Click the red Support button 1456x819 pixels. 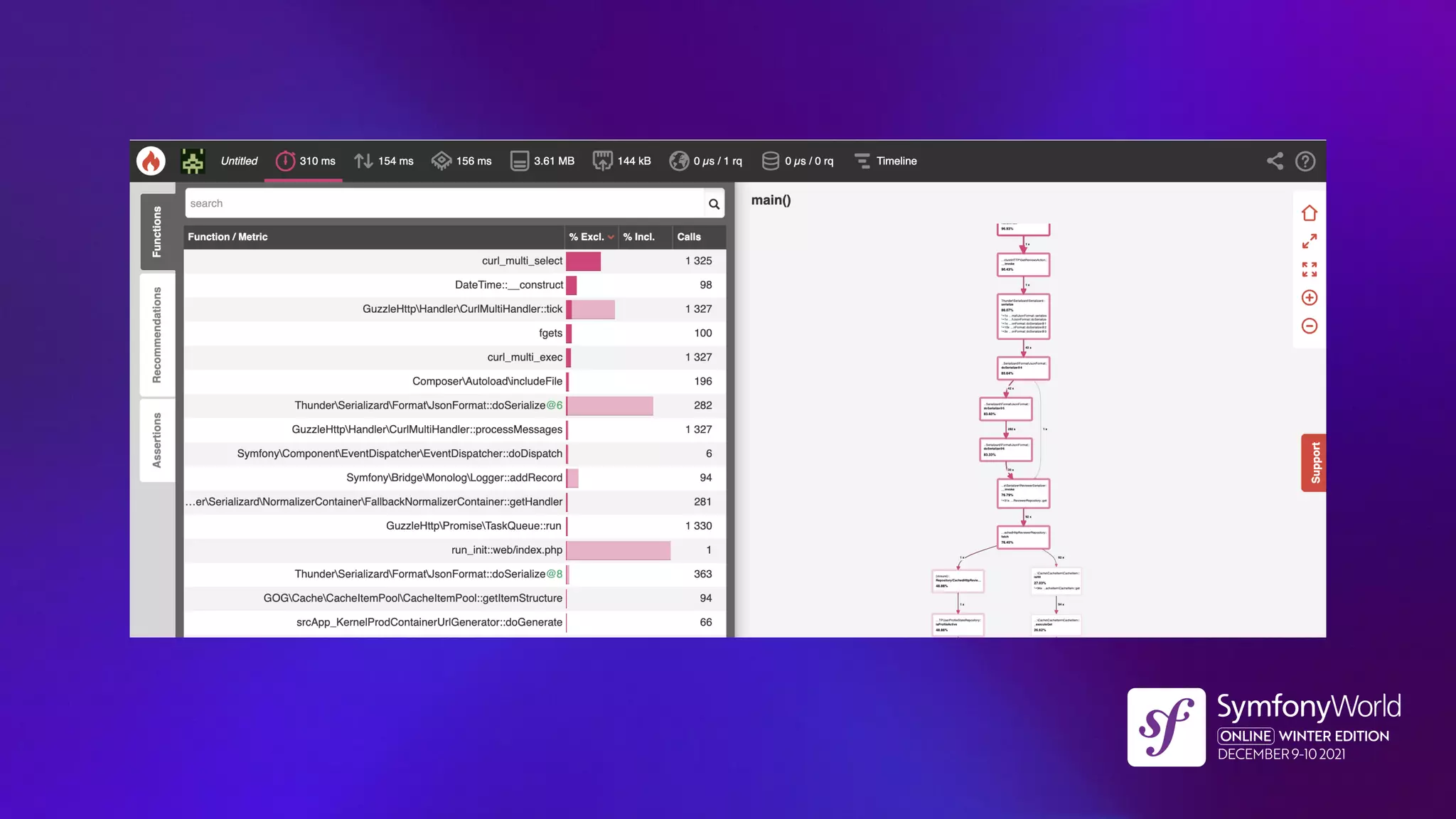(x=1315, y=463)
